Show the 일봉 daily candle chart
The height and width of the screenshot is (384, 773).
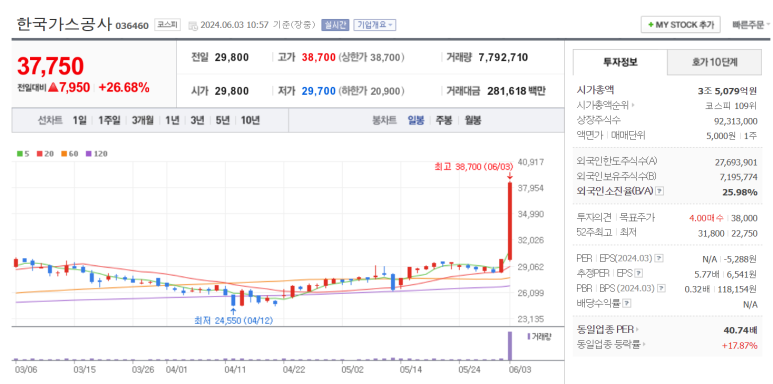416,120
